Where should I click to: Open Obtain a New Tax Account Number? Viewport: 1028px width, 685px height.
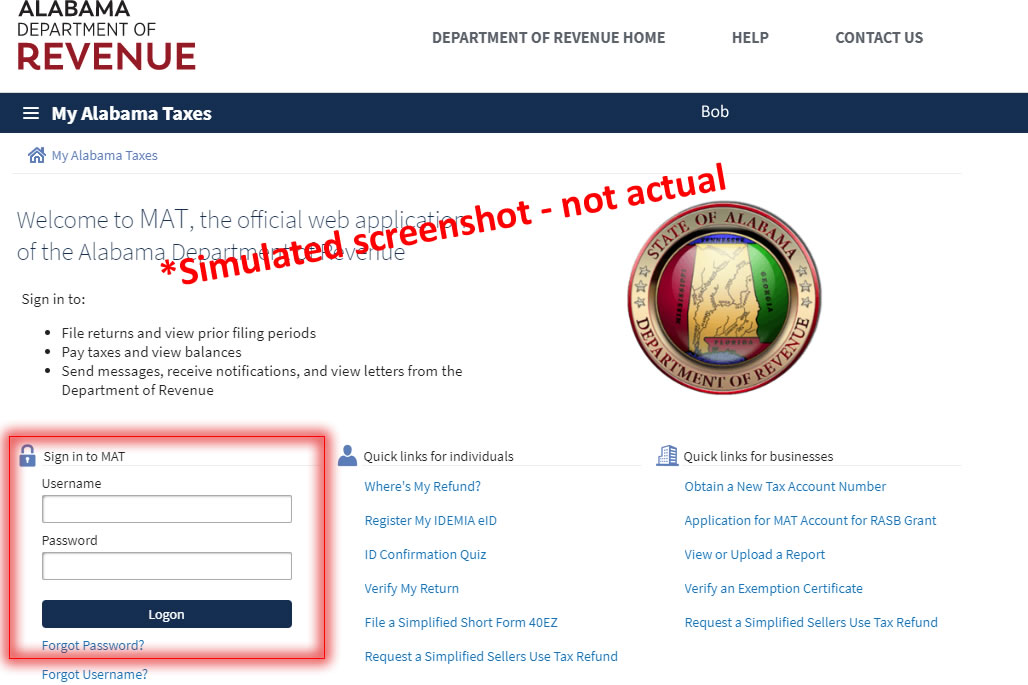point(785,486)
